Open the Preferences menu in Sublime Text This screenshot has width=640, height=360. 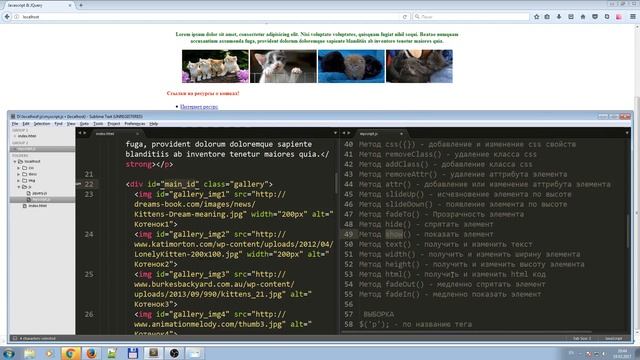[x=135, y=124]
